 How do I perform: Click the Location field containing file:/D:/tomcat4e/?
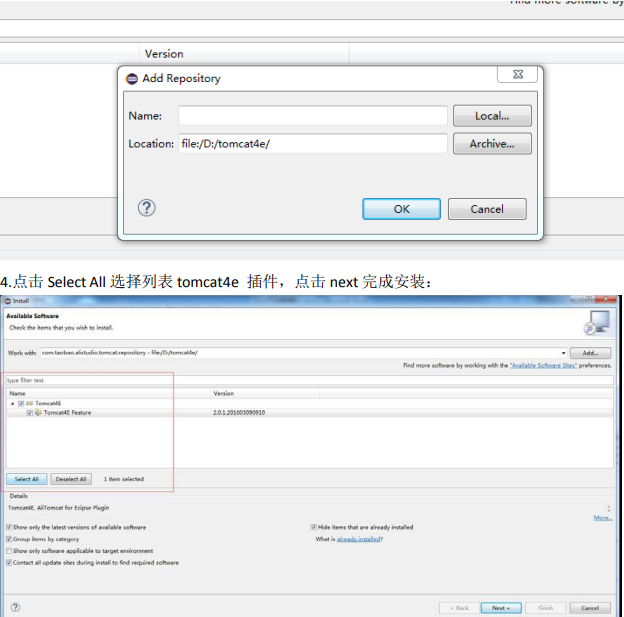(313, 144)
